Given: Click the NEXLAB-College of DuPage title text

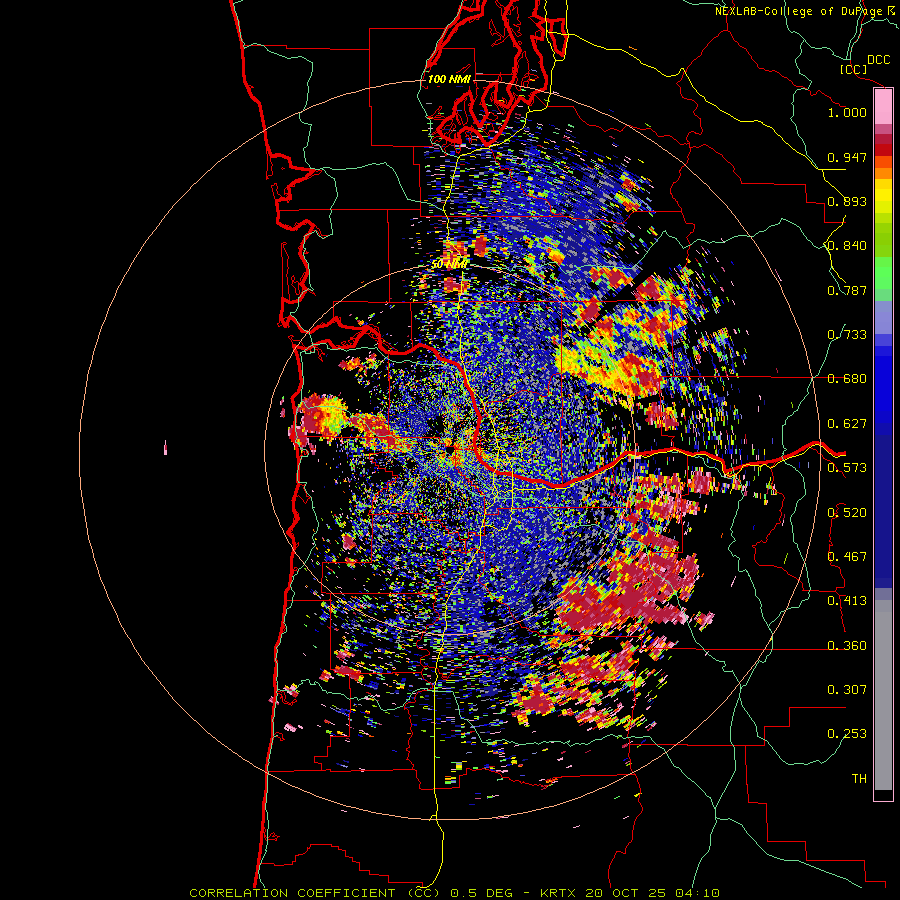Looking at the screenshot, I should [x=801, y=11].
